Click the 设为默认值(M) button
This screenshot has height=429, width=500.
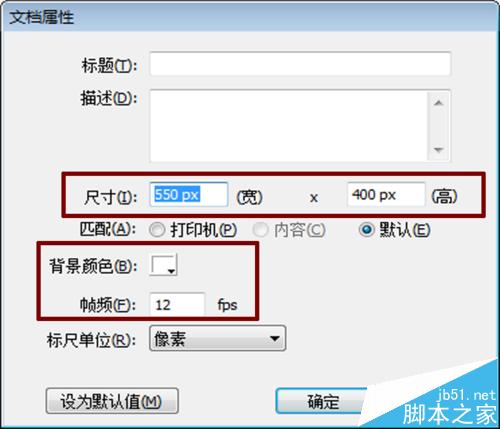(112, 401)
